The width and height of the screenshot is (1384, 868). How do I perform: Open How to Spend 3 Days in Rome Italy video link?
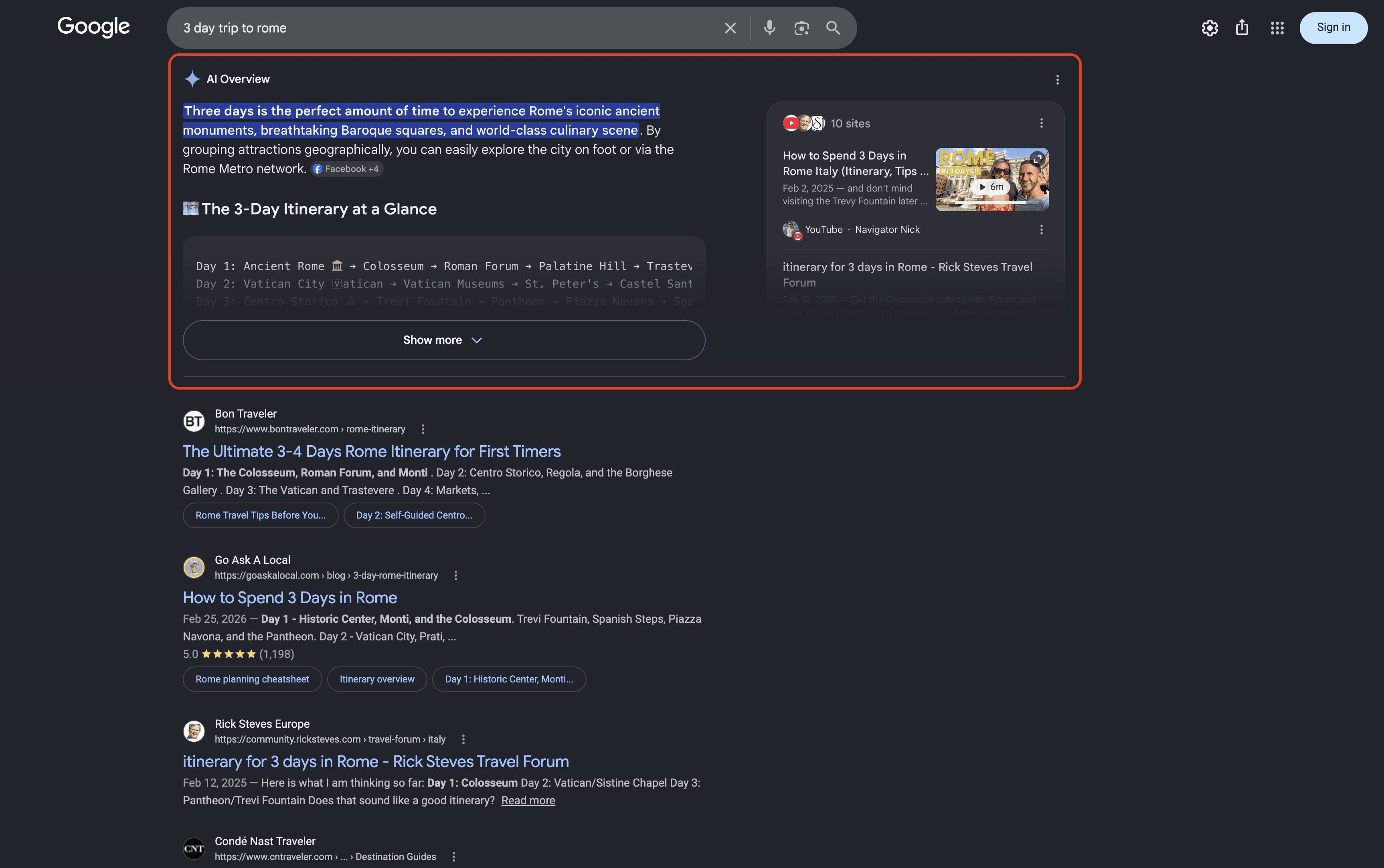coord(856,163)
